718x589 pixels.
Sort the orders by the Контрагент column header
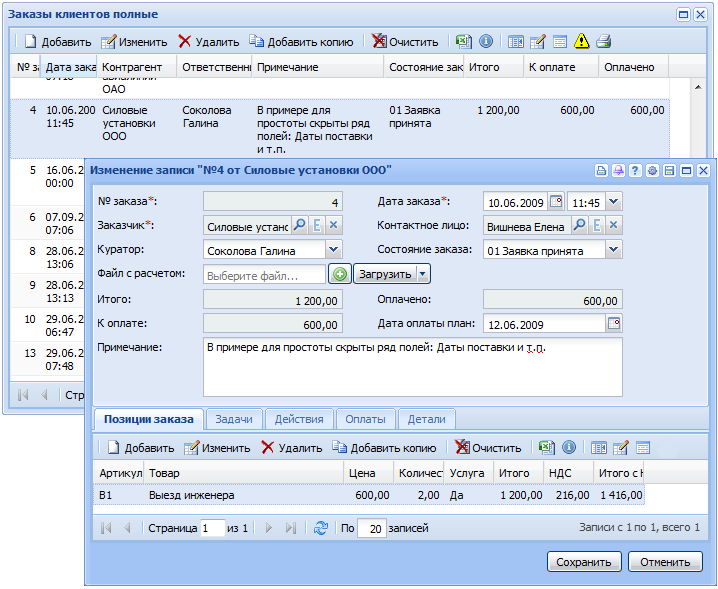click(x=136, y=67)
